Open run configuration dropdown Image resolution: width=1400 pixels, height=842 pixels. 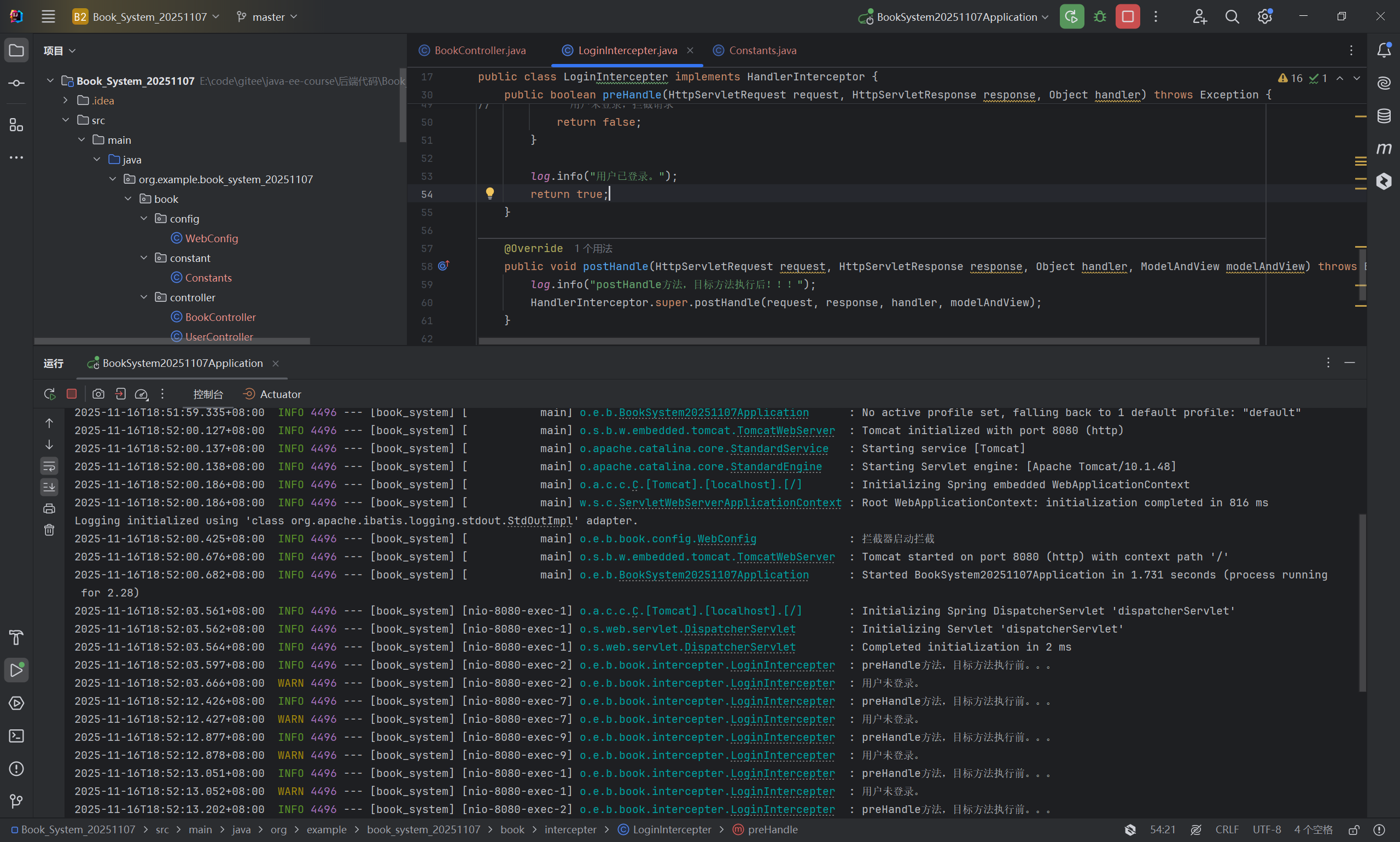pyautogui.click(x=953, y=16)
